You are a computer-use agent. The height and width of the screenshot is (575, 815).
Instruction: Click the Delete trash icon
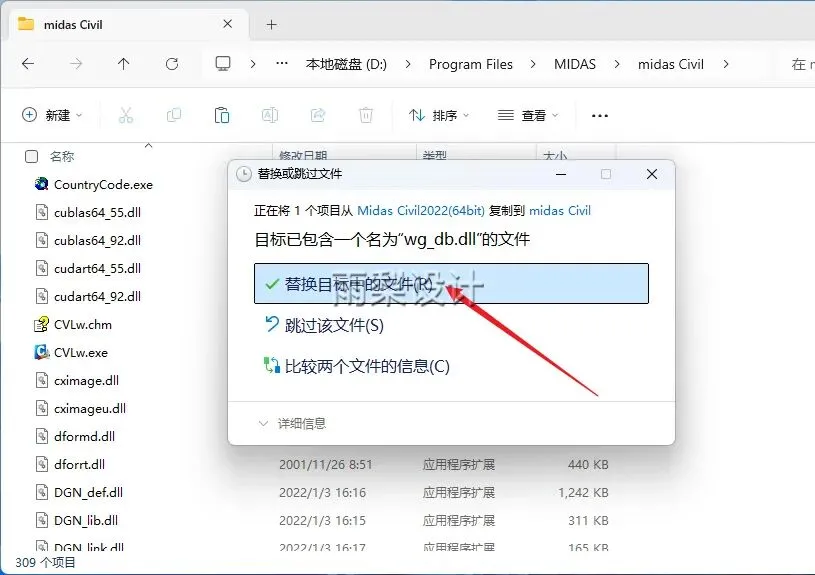click(x=366, y=115)
